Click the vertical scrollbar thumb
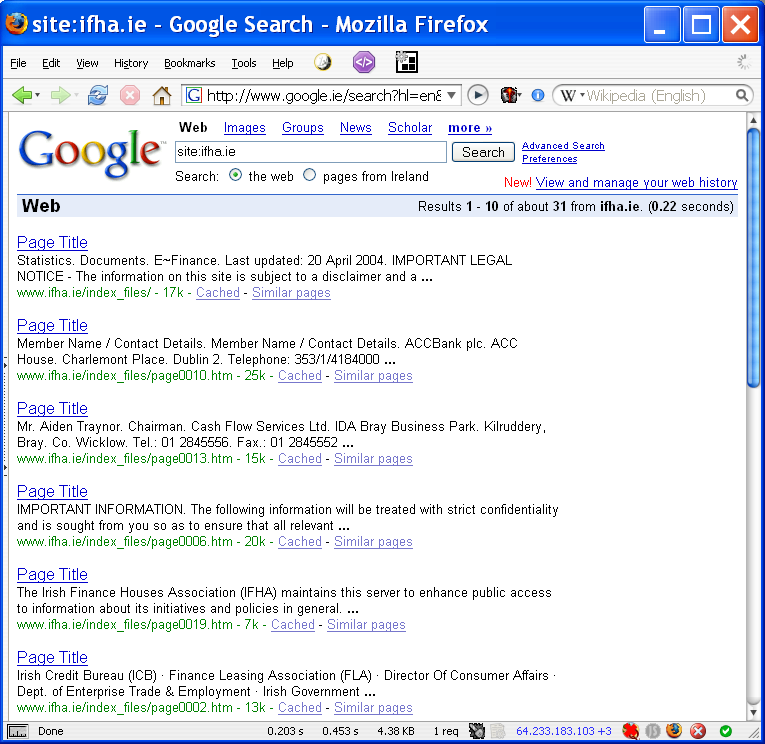Image resolution: width=765 pixels, height=744 pixels. tap(753, 258)
